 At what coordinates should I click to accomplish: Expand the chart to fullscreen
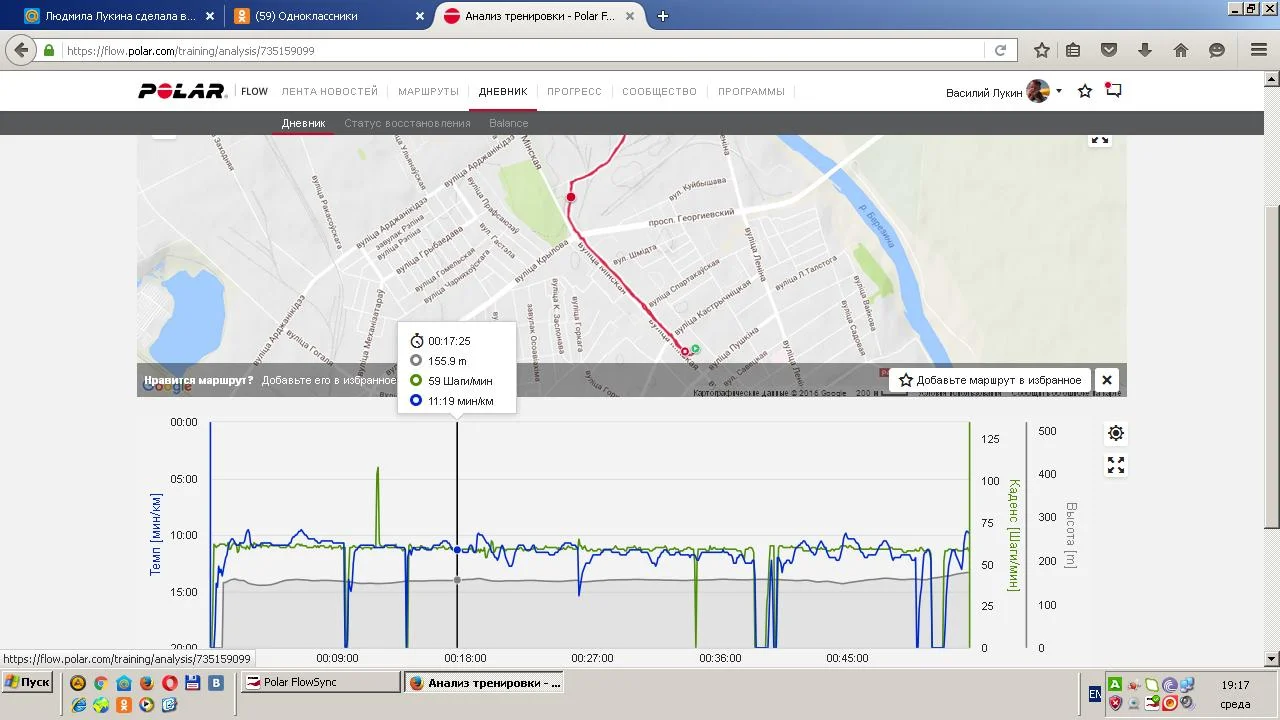[x=1116, y=466]
